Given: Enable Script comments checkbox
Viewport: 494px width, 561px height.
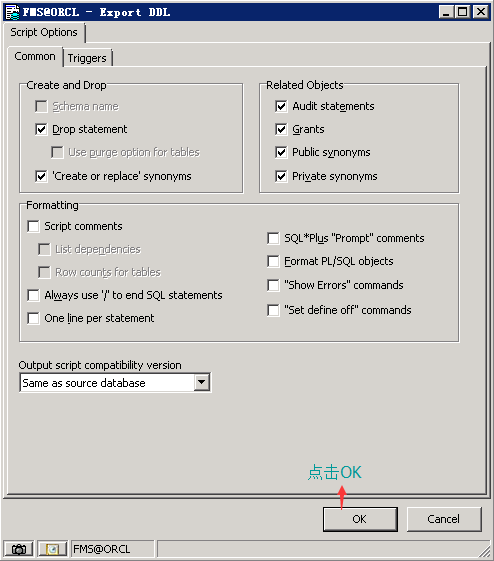Looking at the screenshot, I should point(33,226).
